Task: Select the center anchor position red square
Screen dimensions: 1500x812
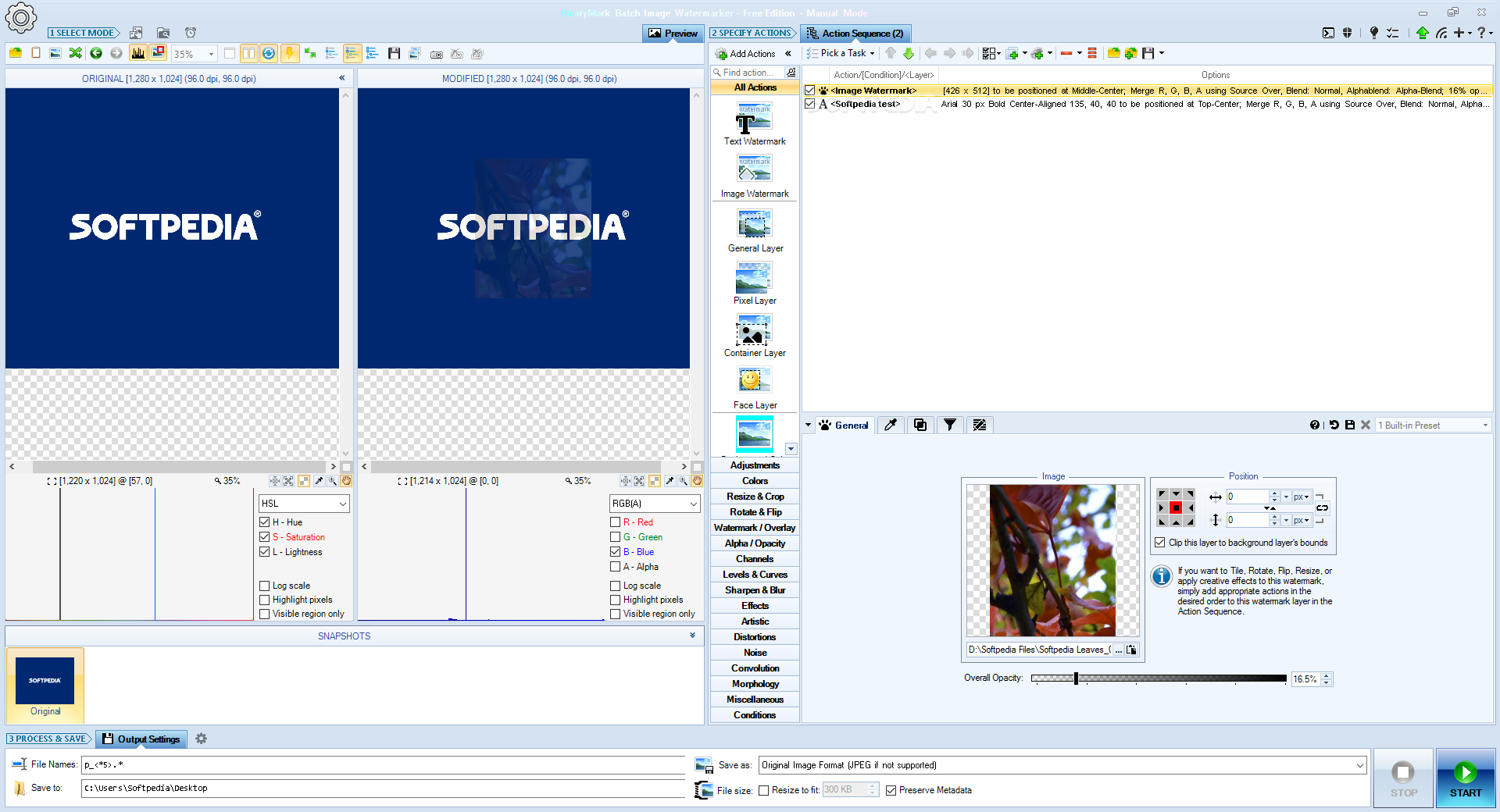Action: [x=1176, y=507]
